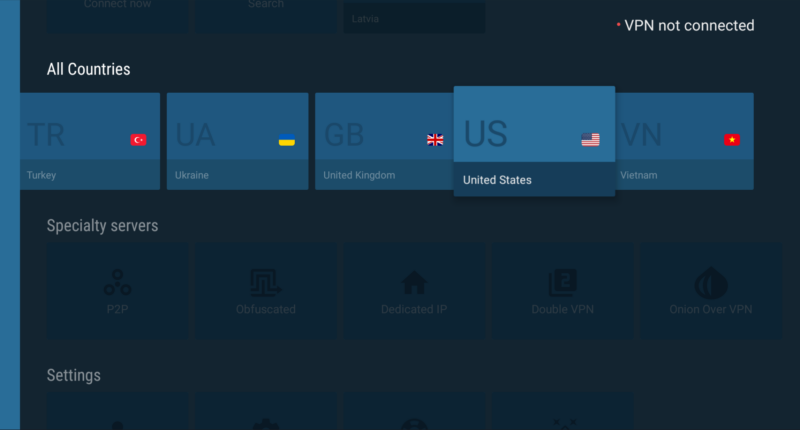Select the Ukraine country card
The width and height of the screenshot is (800, 430).
click(237, 141)
